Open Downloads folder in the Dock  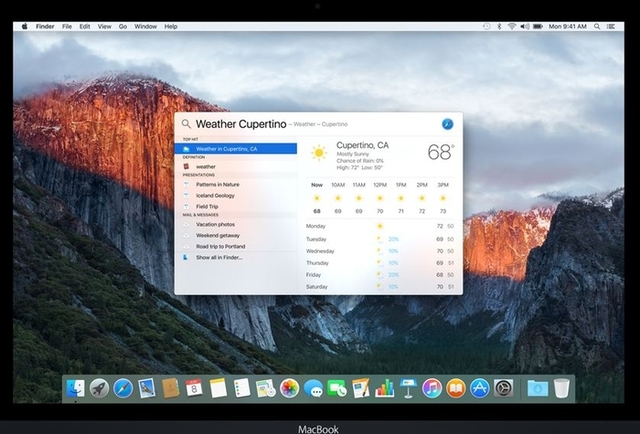pos(538,388)
